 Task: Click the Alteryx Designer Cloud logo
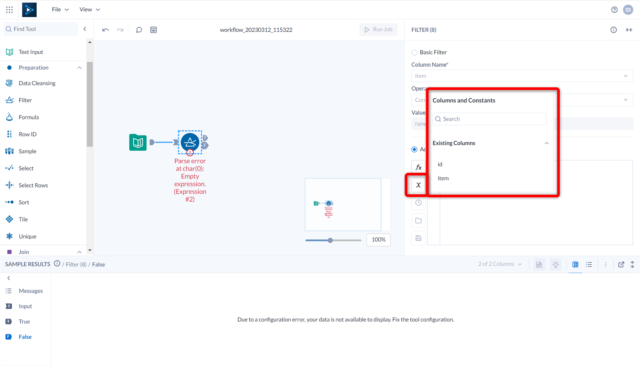(29, 9)
